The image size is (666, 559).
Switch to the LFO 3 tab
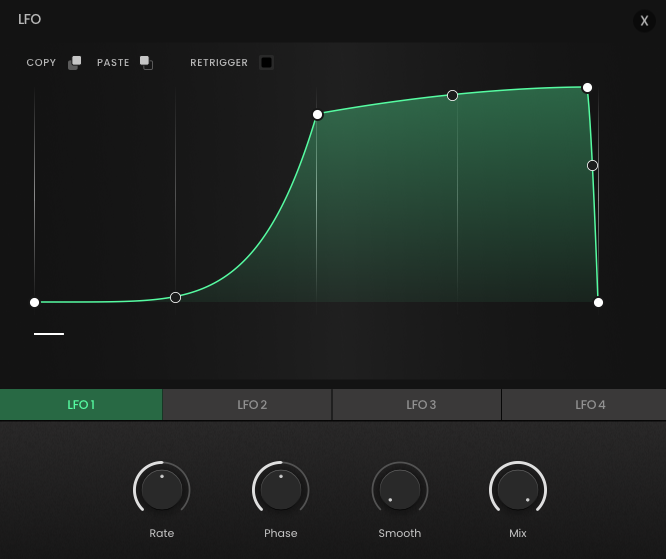(x=417, y=405)
